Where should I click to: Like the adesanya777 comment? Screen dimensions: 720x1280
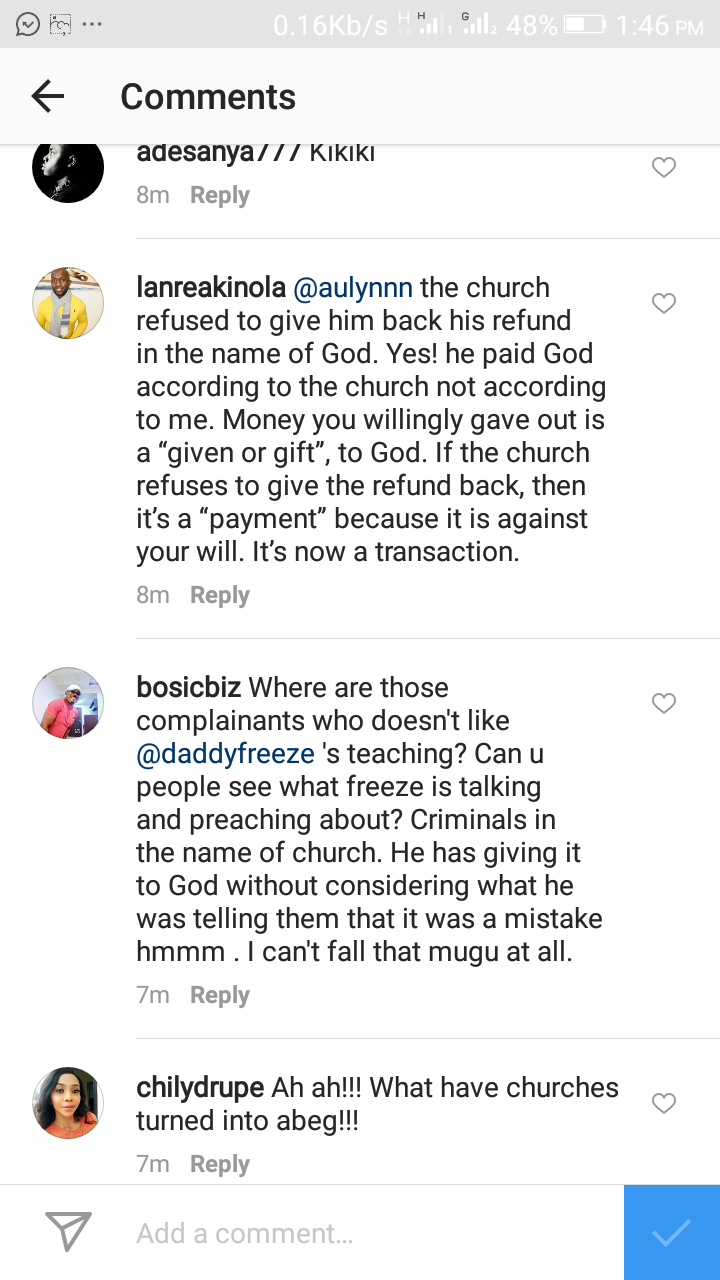pyautogui.click(x=664, y=168)
